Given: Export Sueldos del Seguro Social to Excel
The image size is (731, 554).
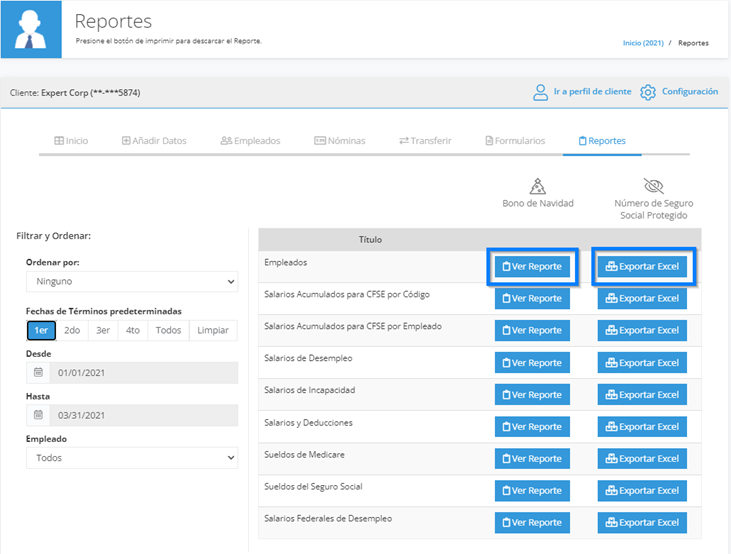Looking at the screenshot, I should coord(642,491).
